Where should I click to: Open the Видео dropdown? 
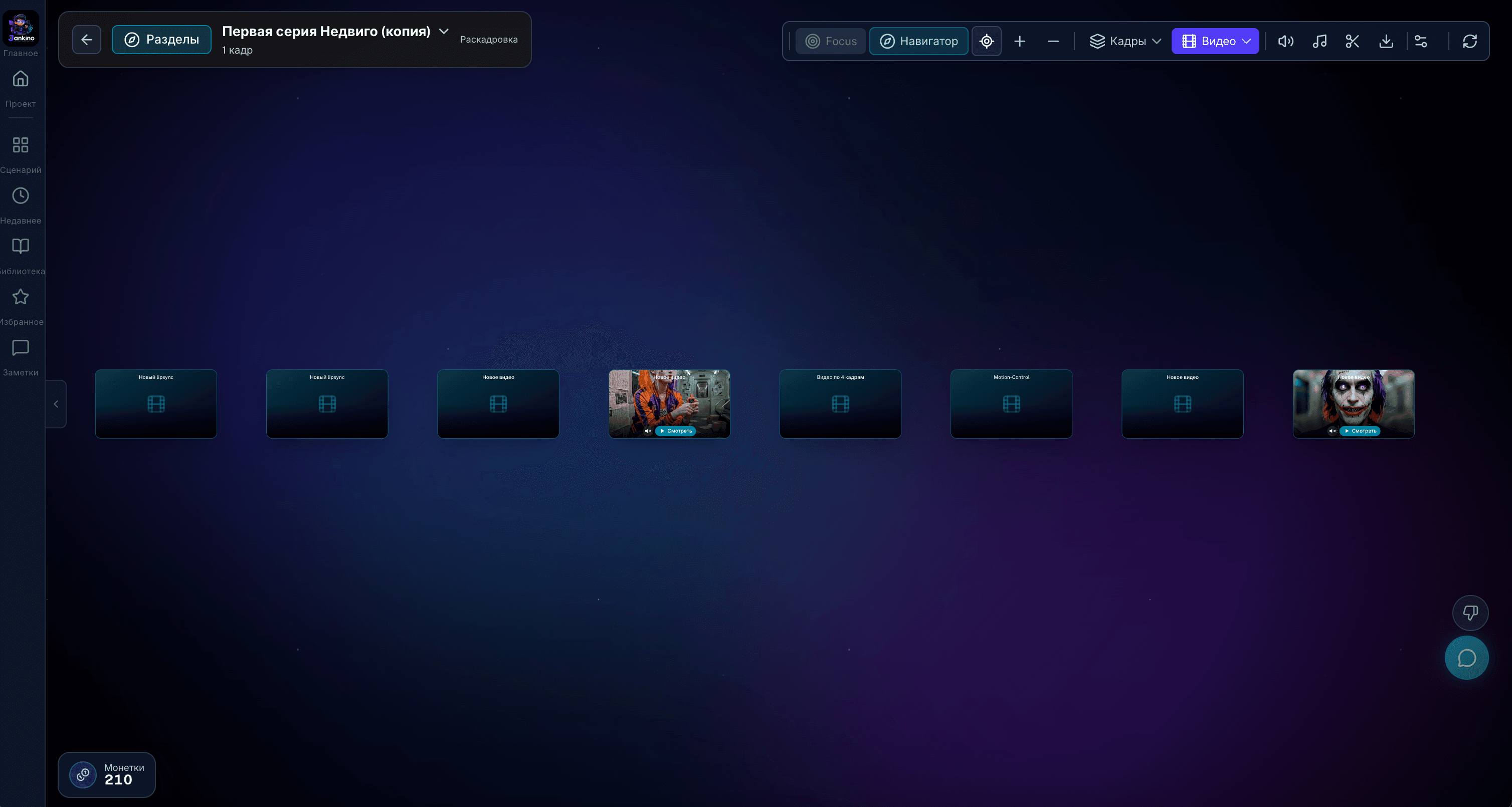[x=1215, y=41]
